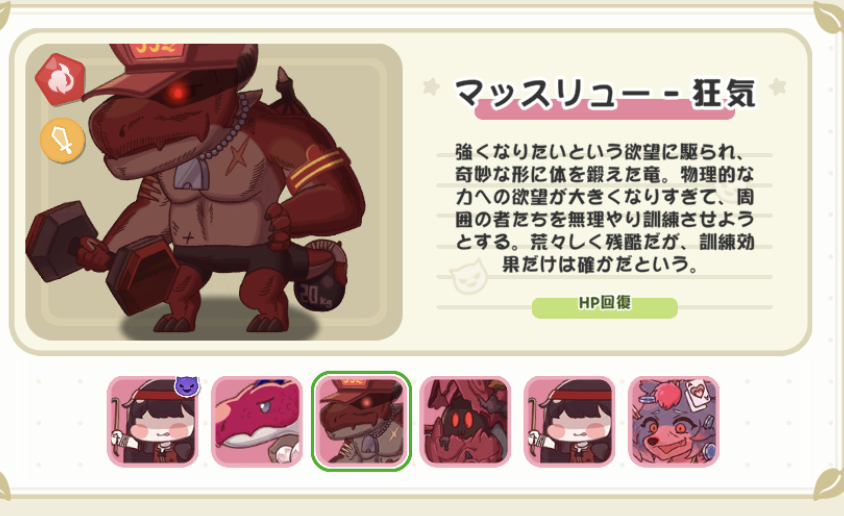This screenshot has width=844, height=516.
Task: Select the black-haired girl thumbnail without badge
Action: click(569, 421)
